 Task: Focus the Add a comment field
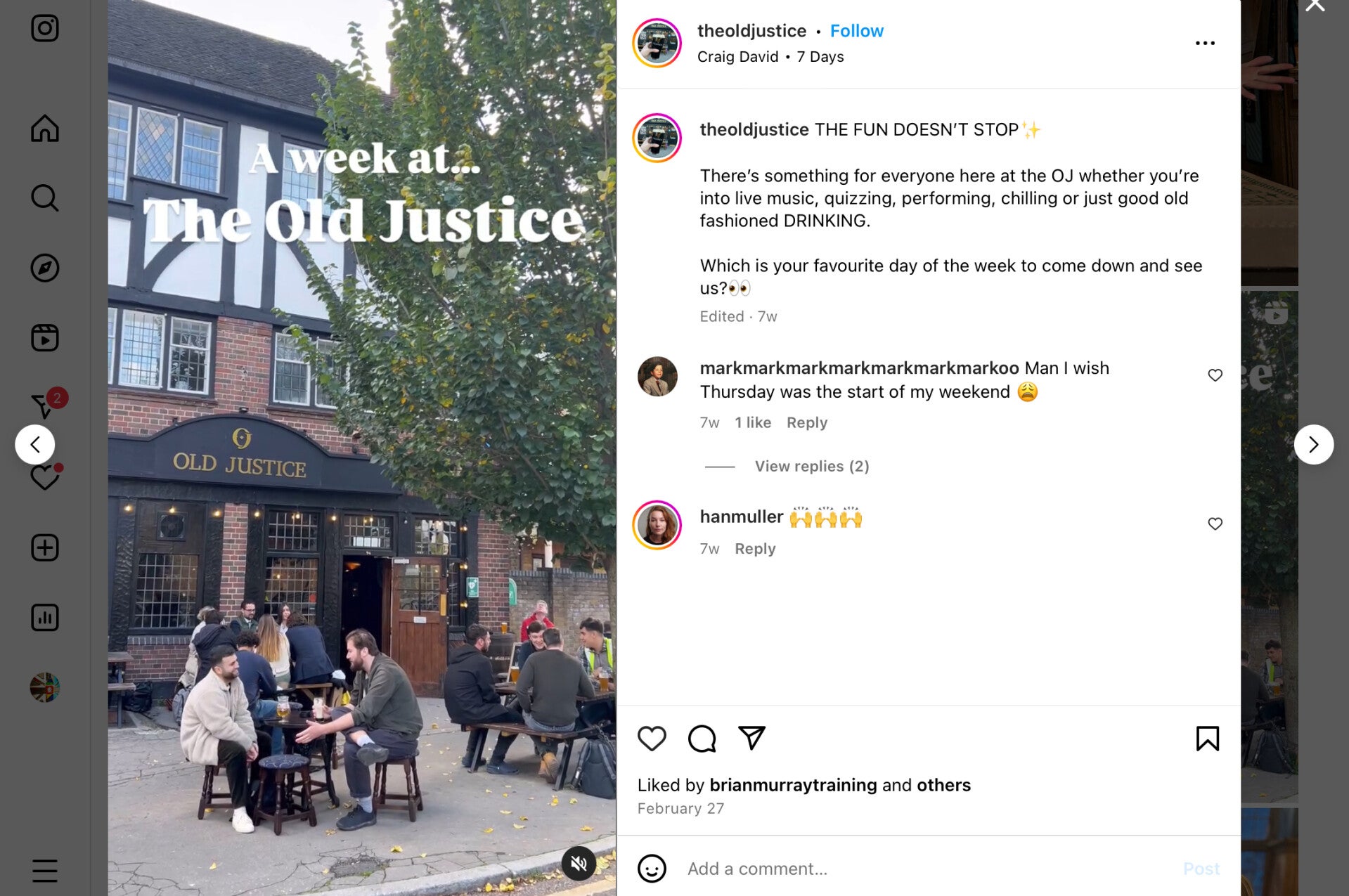pyautogui.click(x=928, y=869)
